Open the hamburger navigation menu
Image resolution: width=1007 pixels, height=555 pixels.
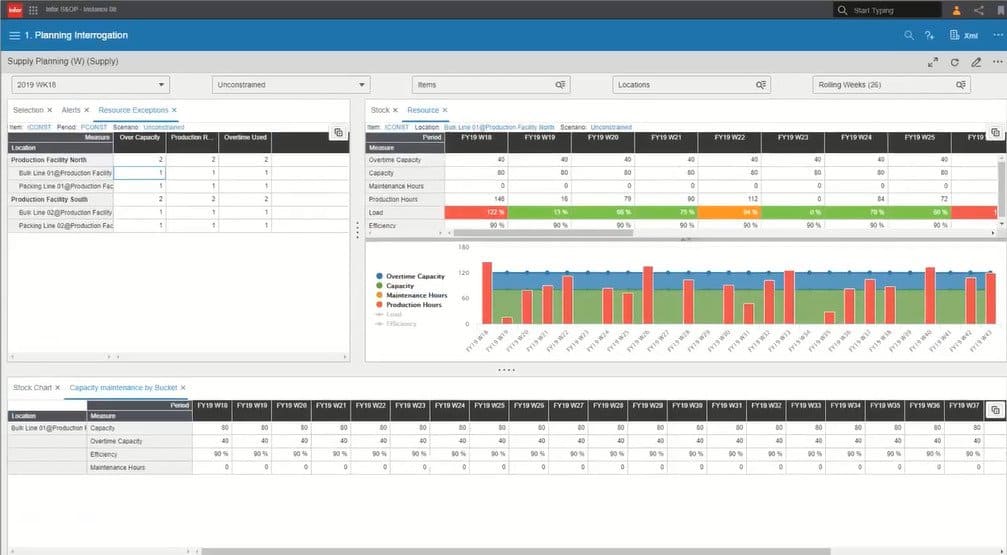coord(14,35)
